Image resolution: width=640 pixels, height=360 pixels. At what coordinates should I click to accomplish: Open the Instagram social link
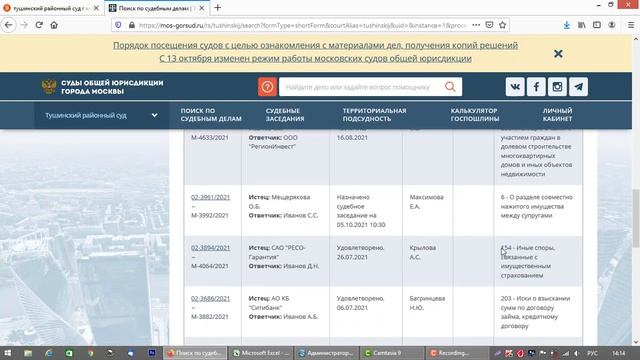coord(558,87)
